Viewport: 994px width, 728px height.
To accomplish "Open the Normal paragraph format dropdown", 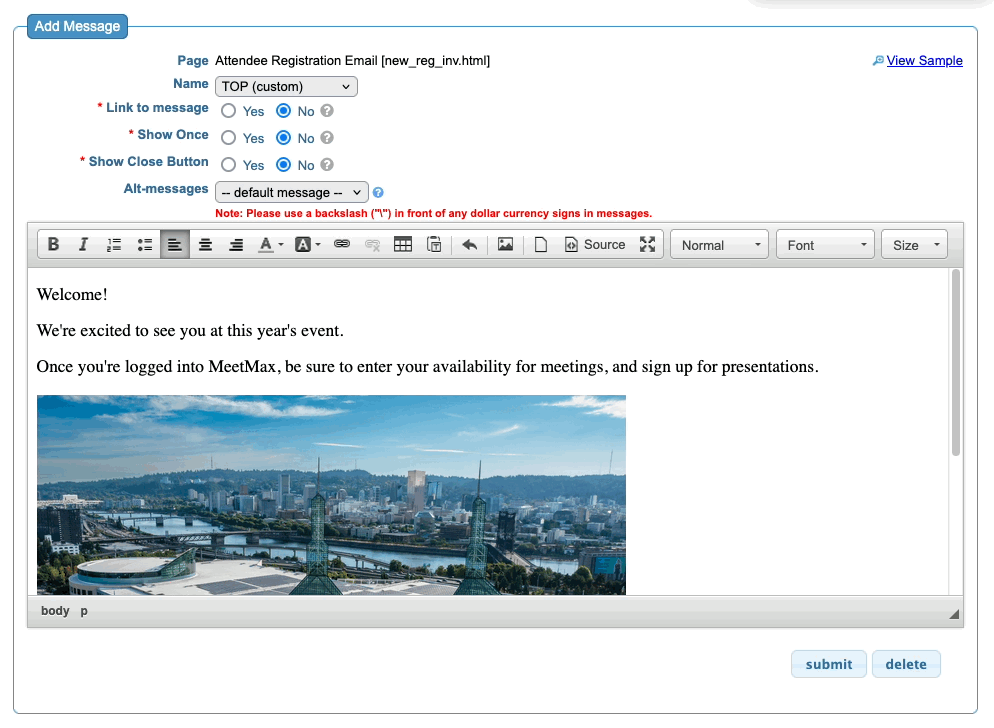I will point(719,245).
